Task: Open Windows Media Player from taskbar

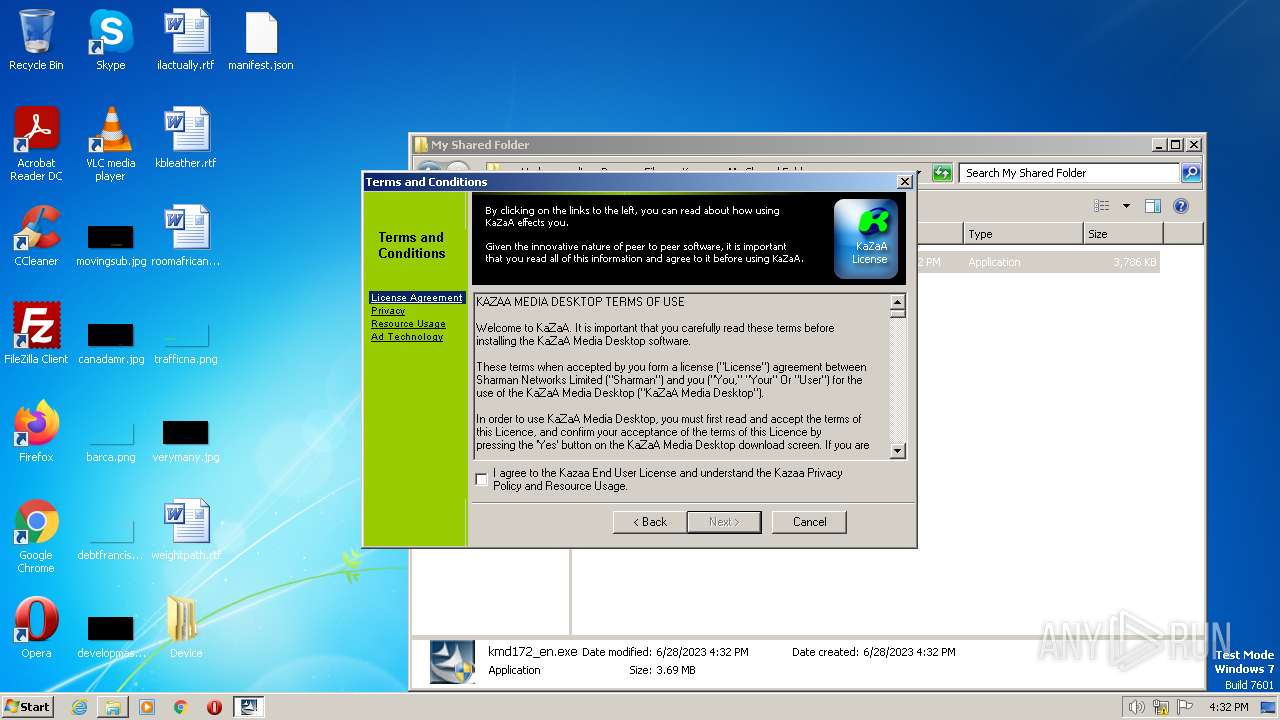Action: pyautogui.click(x=147, y=707)
